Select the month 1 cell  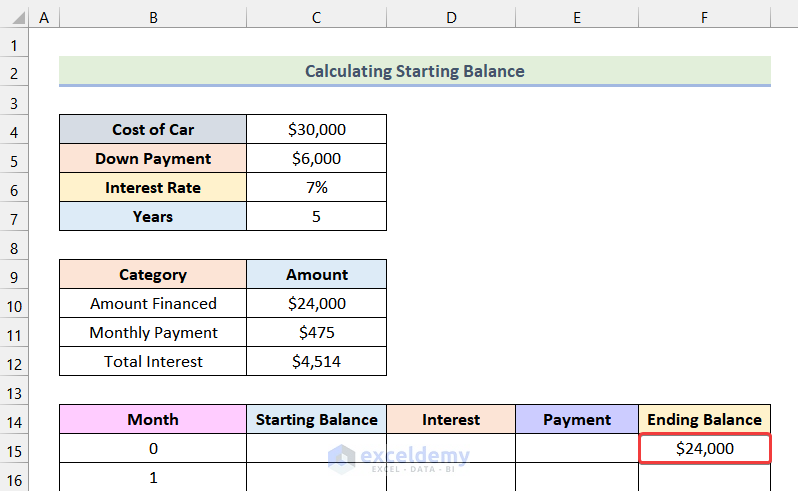click(153, 477)
